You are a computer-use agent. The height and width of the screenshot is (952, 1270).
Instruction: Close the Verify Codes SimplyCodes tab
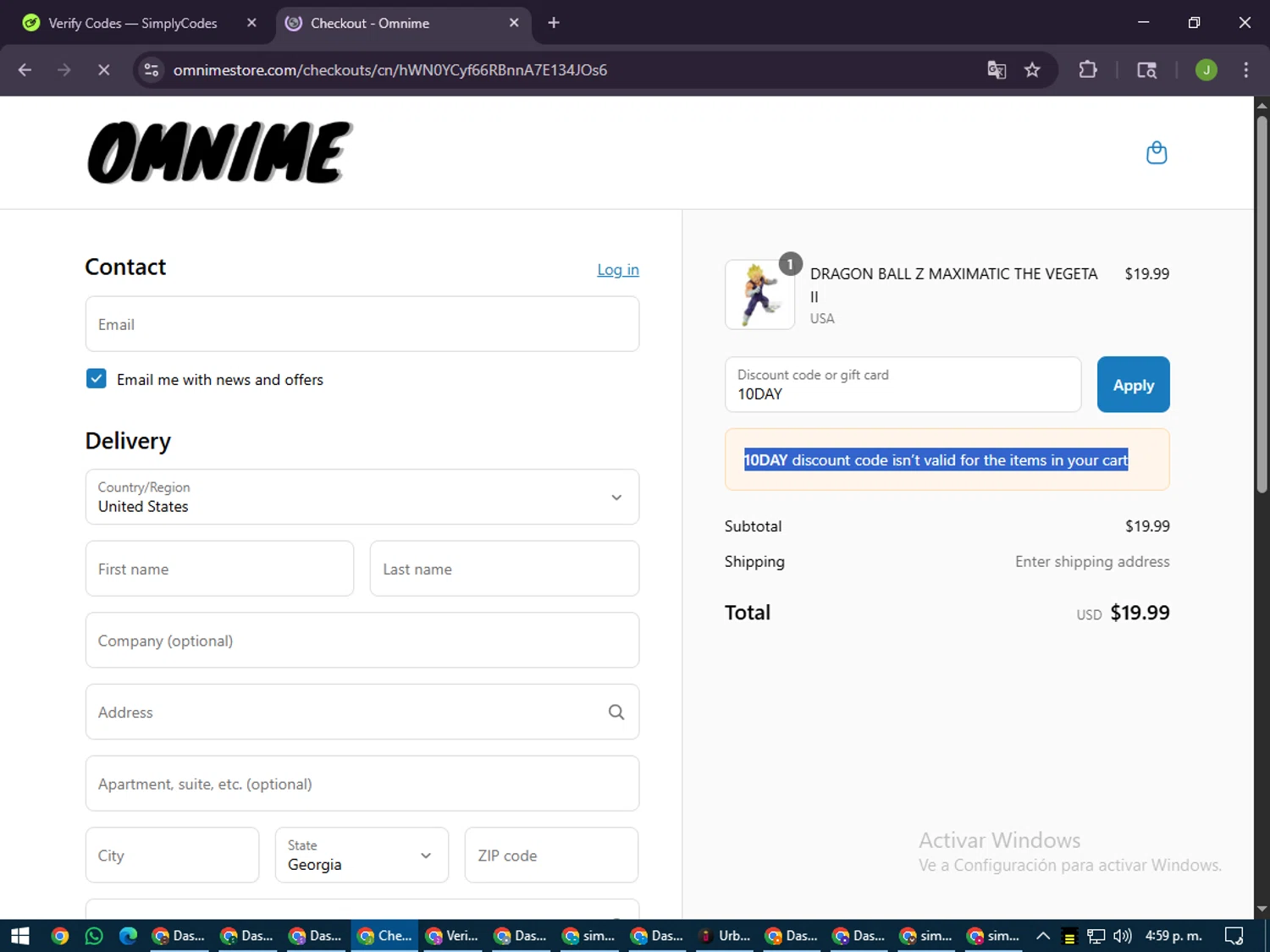251,23
